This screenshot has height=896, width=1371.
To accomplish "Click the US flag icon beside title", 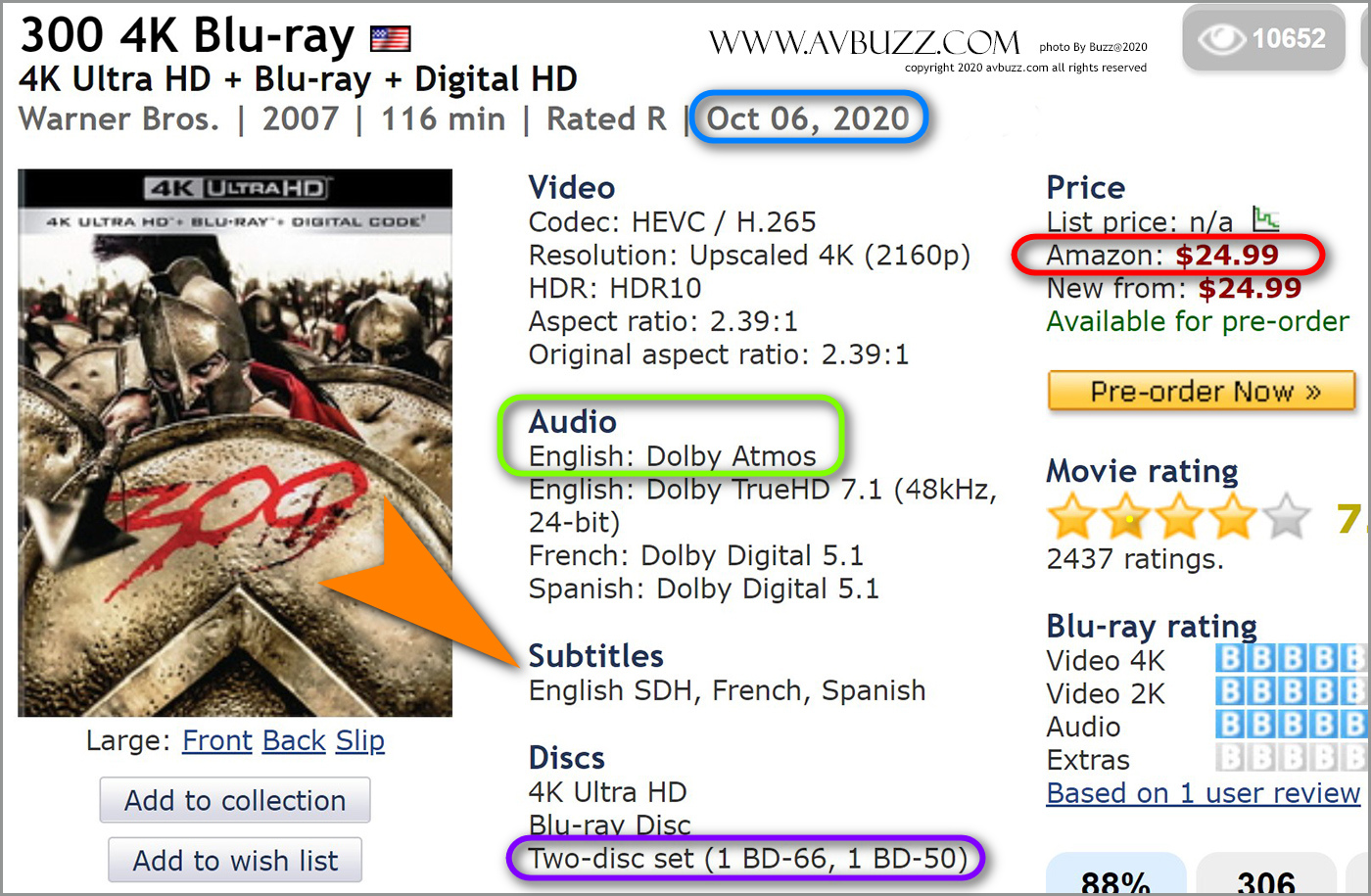I will [390, 39].
